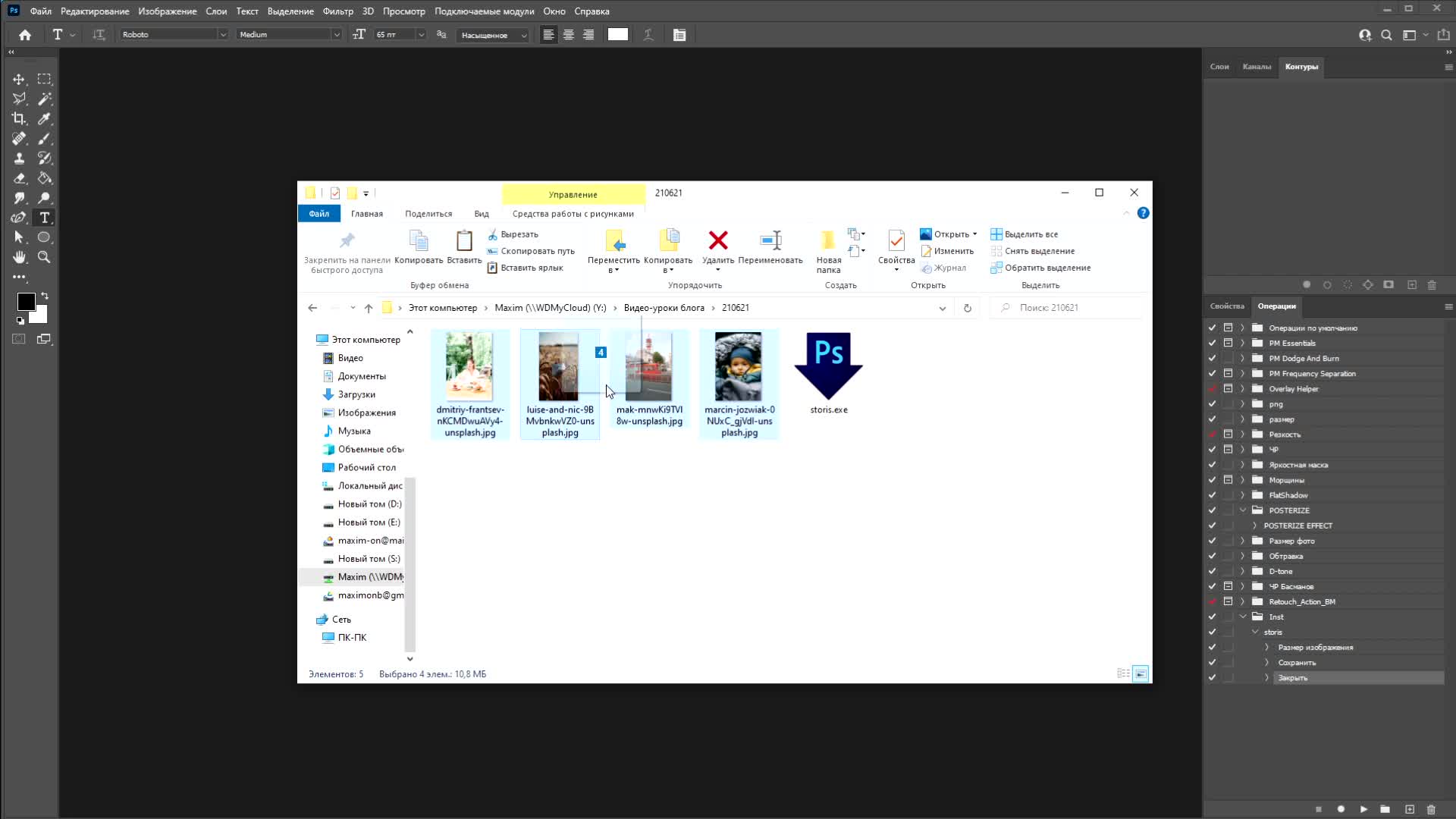Toggle the checkmark for the POSTERIZE action set
Viewport: 1456px width, 819px height.
click(x=1212, y=510)
